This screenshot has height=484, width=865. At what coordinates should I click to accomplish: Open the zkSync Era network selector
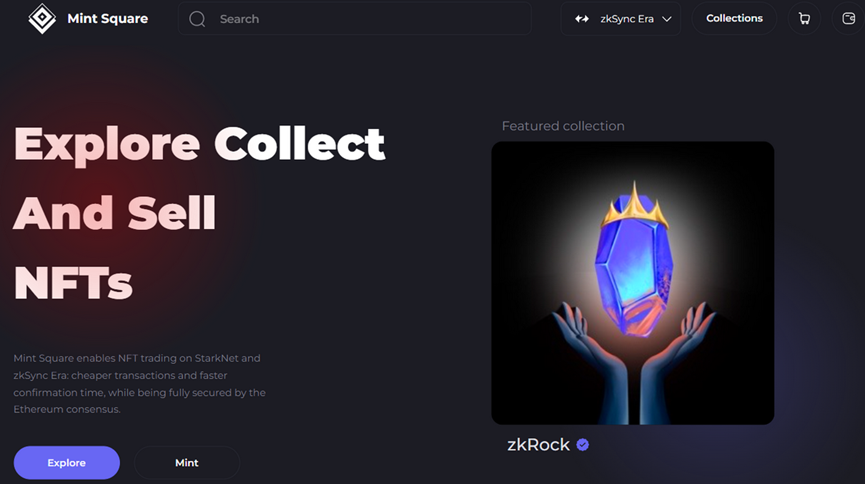[621, 19]
